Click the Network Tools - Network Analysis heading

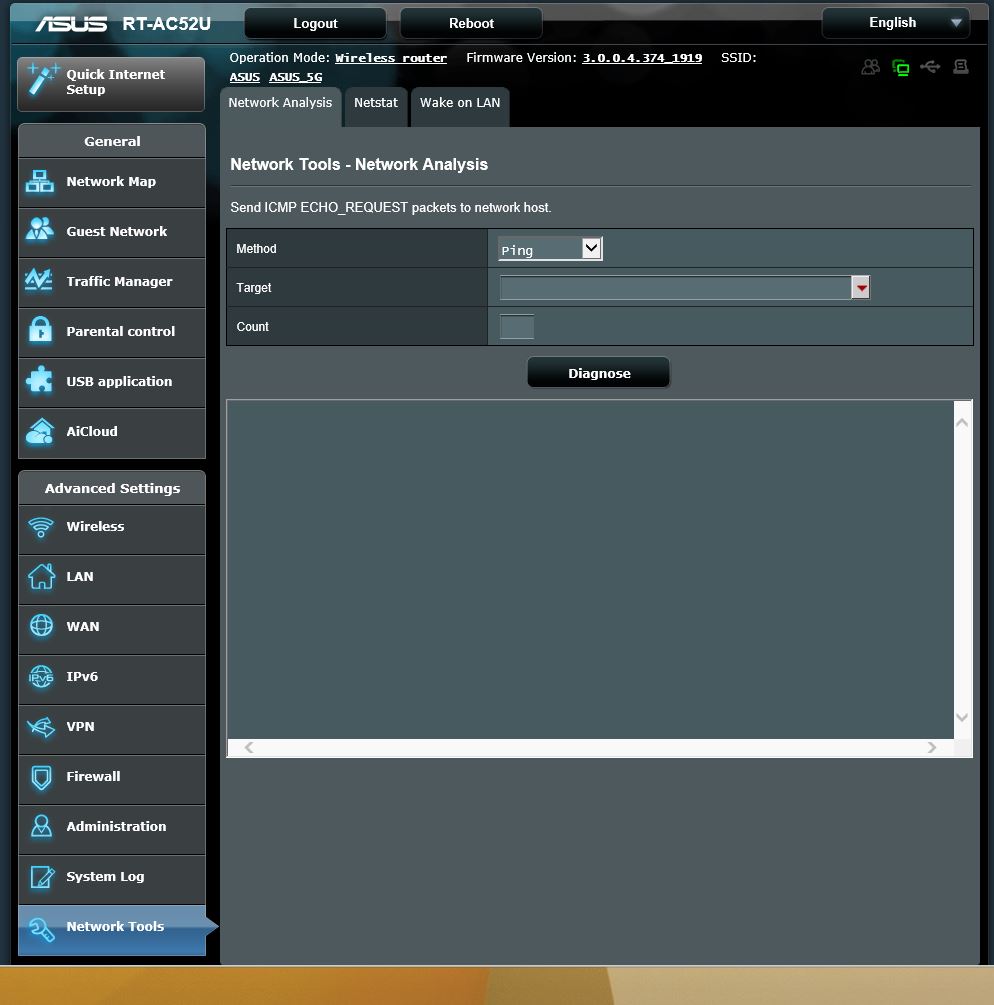(359, 165)
